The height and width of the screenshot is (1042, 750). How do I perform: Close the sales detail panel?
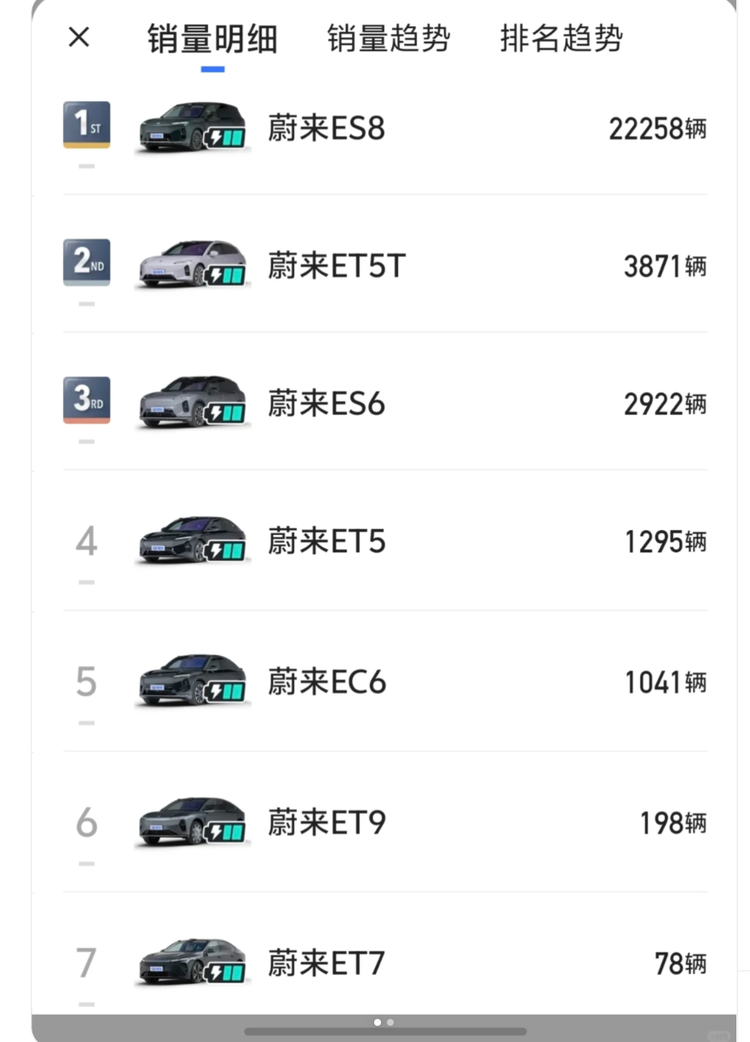point(79,38)
